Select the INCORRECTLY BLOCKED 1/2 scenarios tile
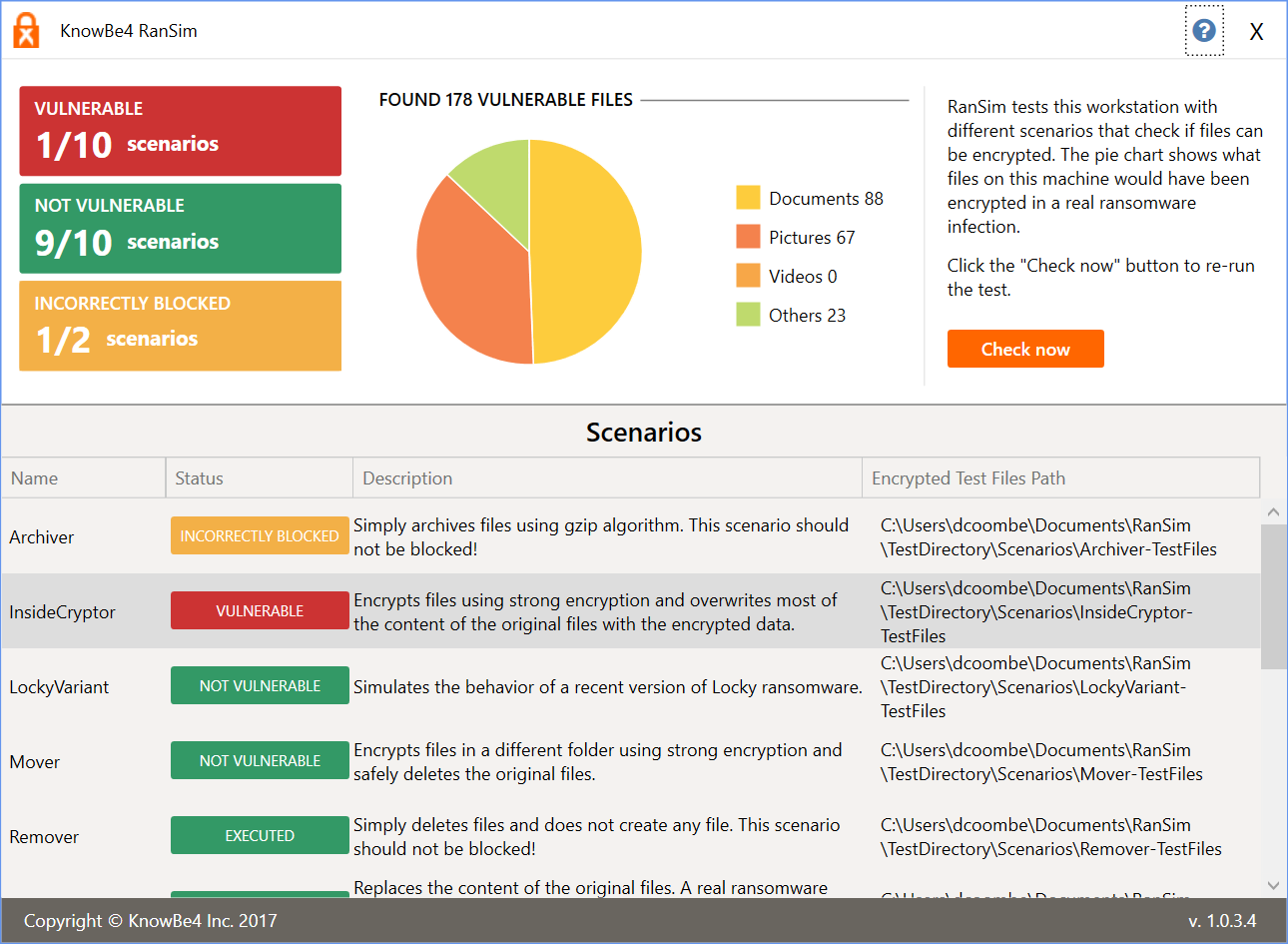 tap(181, 326)
